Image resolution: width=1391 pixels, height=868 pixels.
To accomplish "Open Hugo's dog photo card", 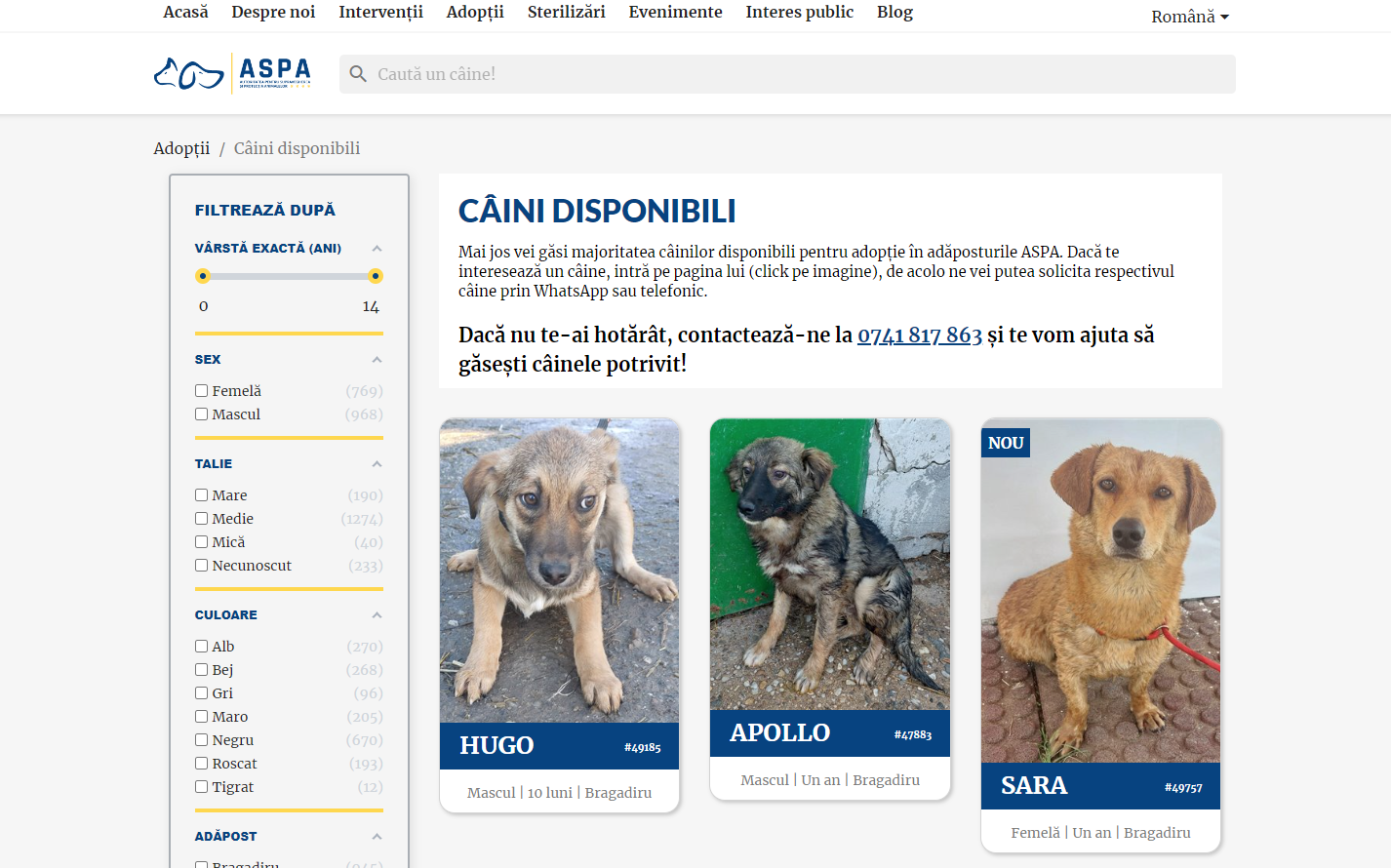I will [x=560, y=571].
